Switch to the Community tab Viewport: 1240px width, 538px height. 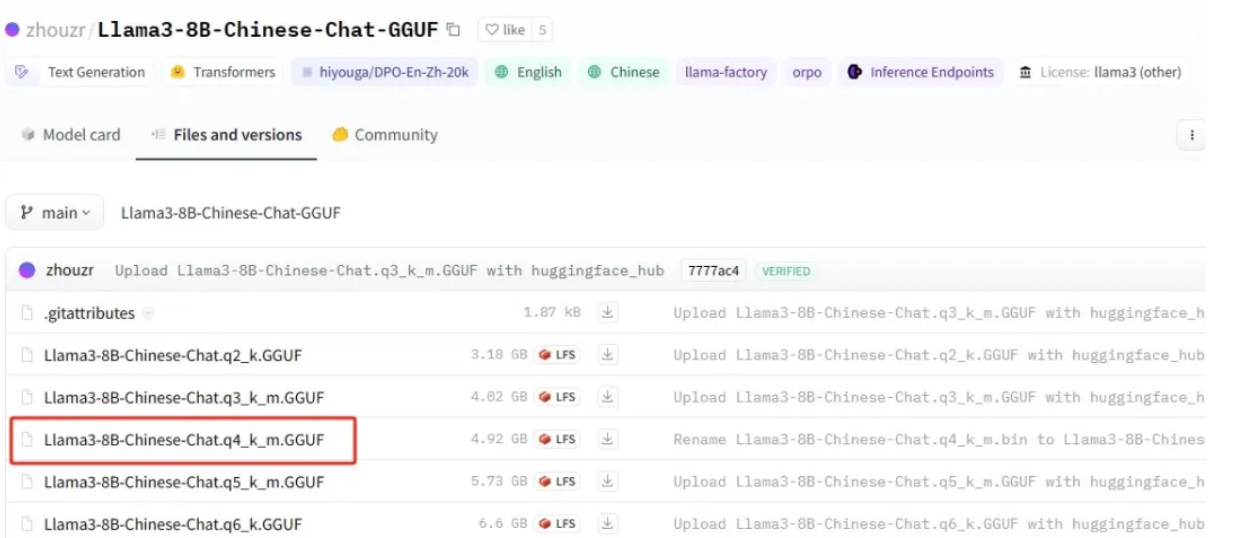click(x=385, y=135)
